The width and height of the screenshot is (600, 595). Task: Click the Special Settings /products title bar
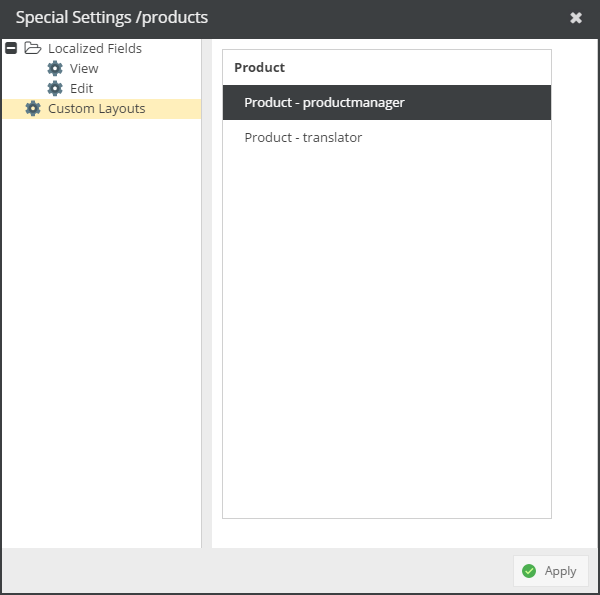click(250, 18)
